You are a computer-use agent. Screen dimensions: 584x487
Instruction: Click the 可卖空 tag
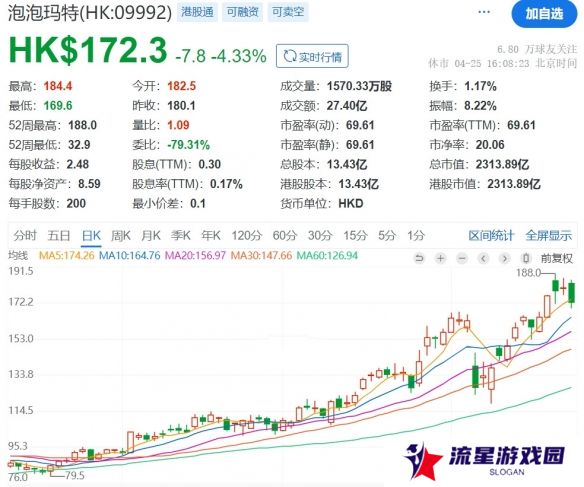(288, 12)
